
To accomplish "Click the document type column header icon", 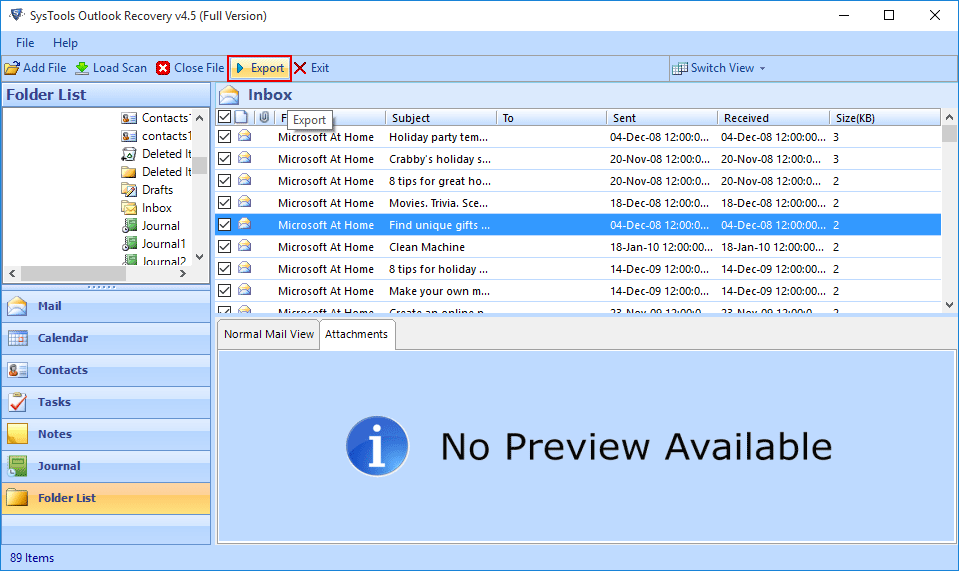I will point(242,117).
